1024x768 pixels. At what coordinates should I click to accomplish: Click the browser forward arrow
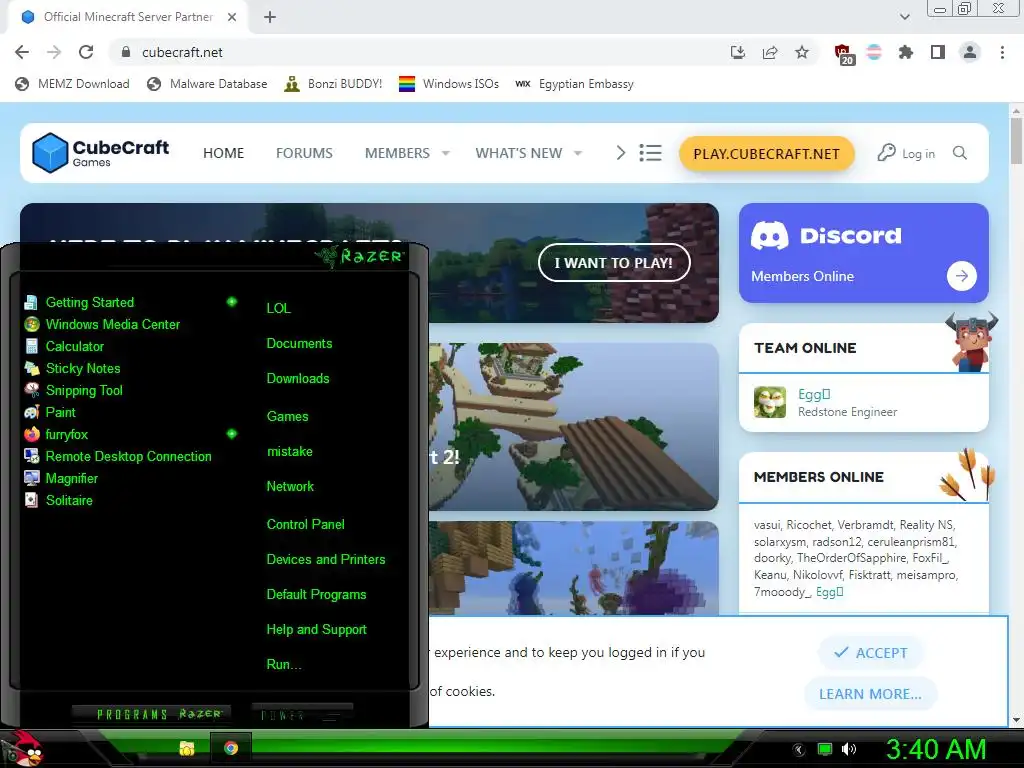pos(54,52)
